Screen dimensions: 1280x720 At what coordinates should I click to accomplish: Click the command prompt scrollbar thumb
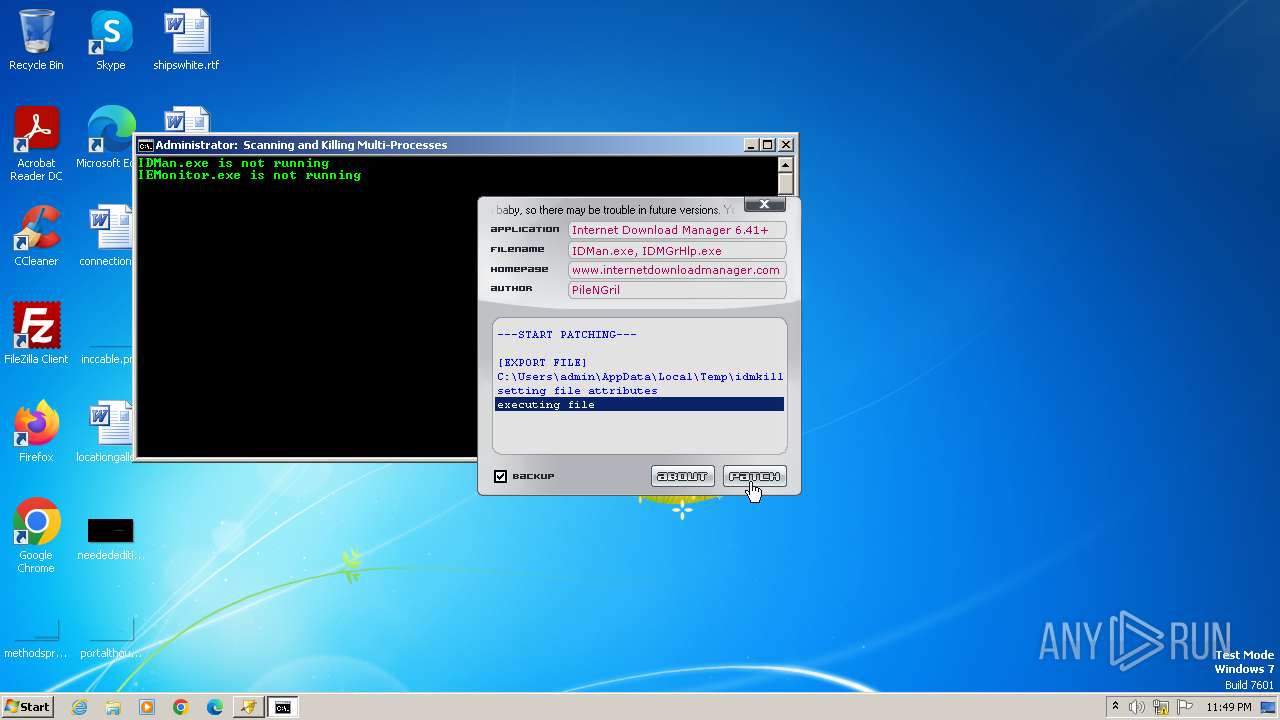[x=786, y=185]
